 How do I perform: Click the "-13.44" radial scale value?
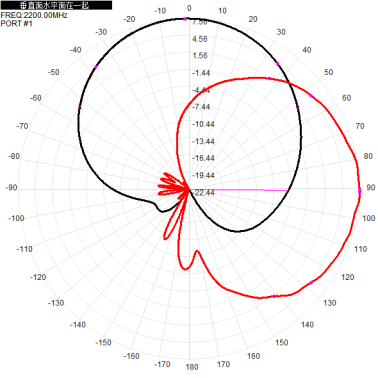tap(203, 142)
